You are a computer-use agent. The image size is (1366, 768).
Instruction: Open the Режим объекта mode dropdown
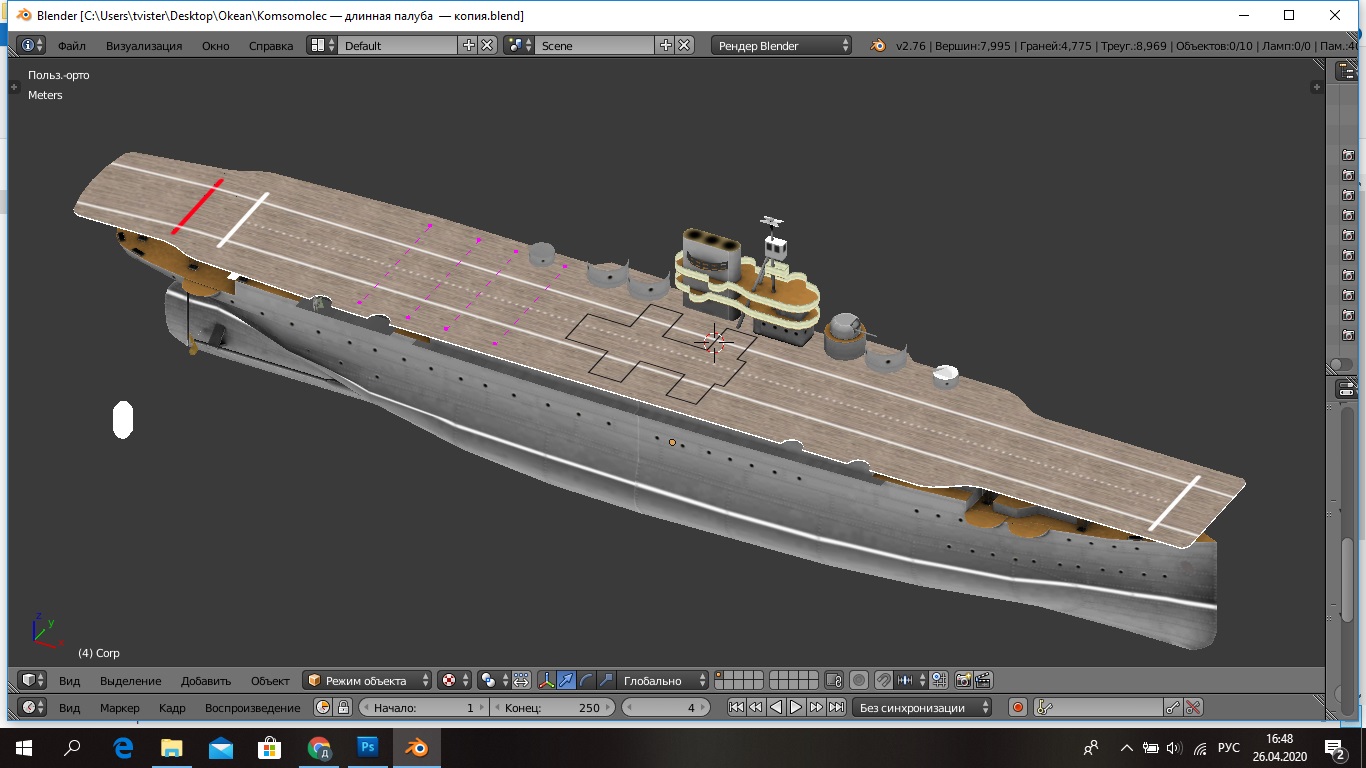click(368, 680)
